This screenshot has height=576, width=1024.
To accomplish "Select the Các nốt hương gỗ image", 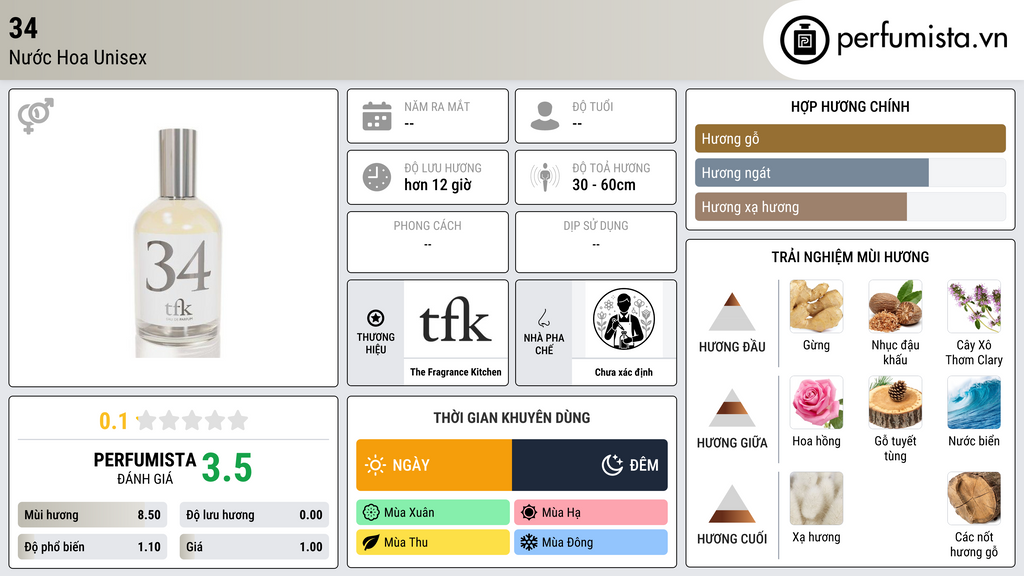I will [x=974, y=498].
